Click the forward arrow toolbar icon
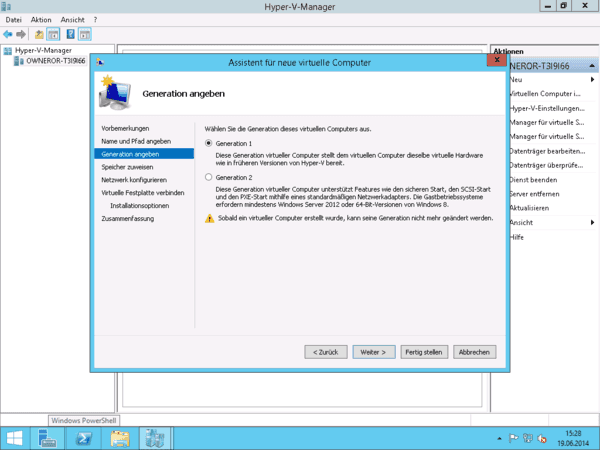 pyautogui.click(x=21, y=34)
